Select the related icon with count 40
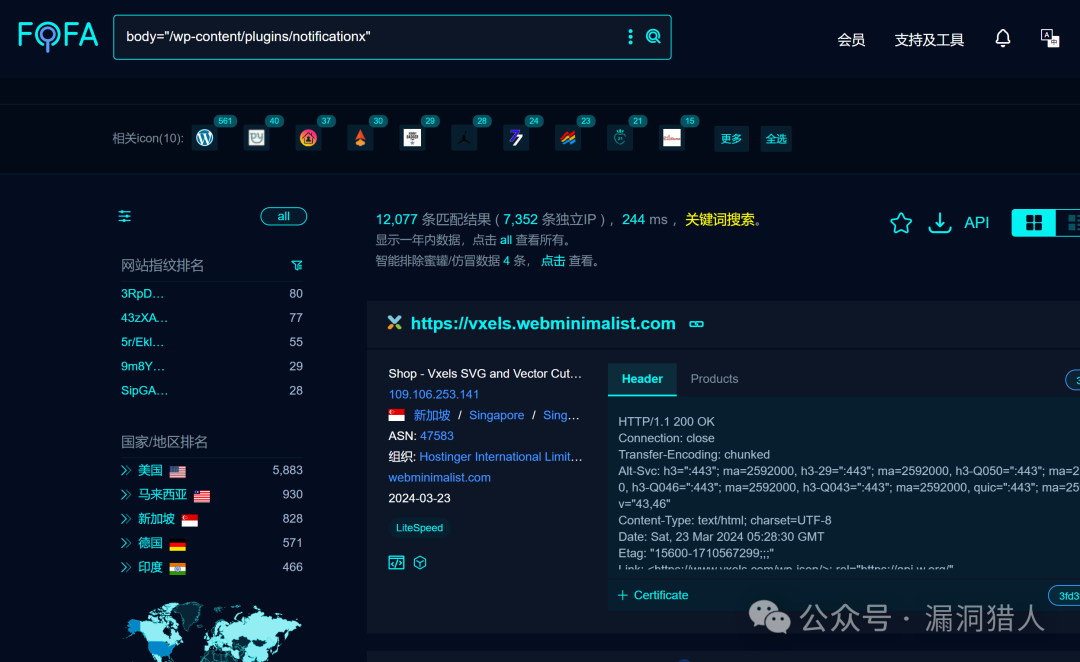Viewport: 1080px width, 662px height. click(256, 138)
